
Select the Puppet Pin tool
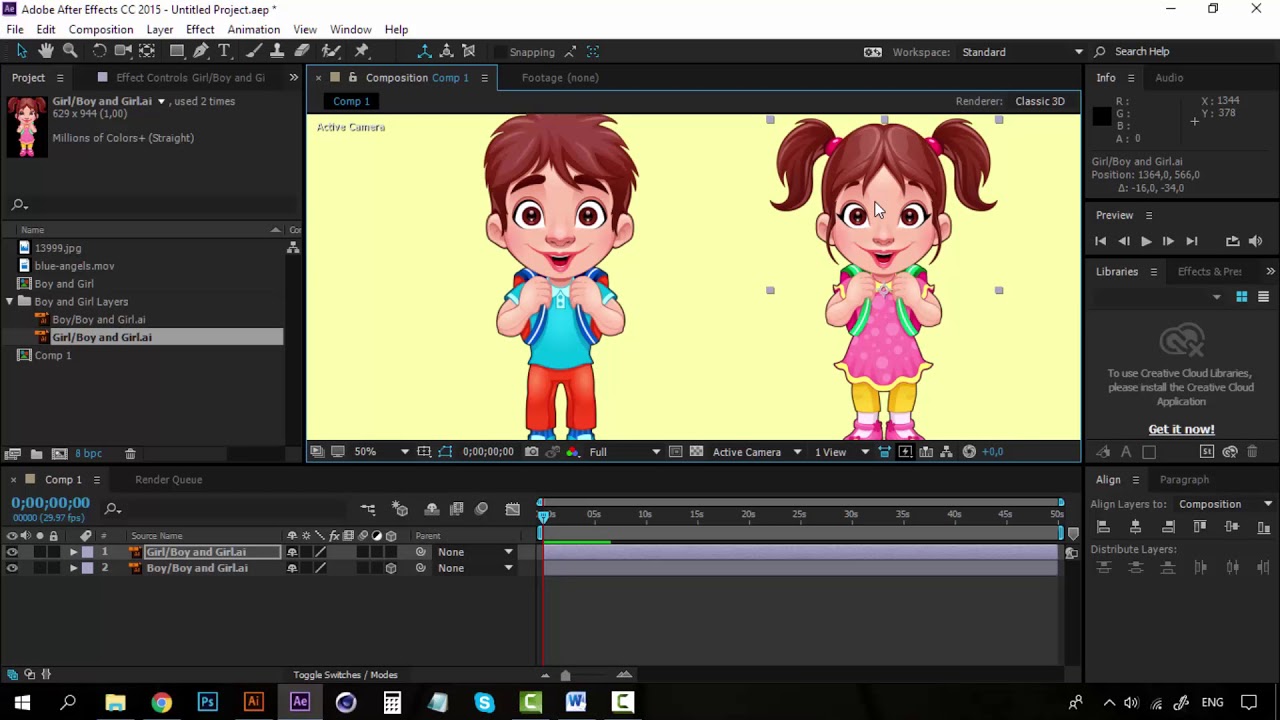point(362,51)
